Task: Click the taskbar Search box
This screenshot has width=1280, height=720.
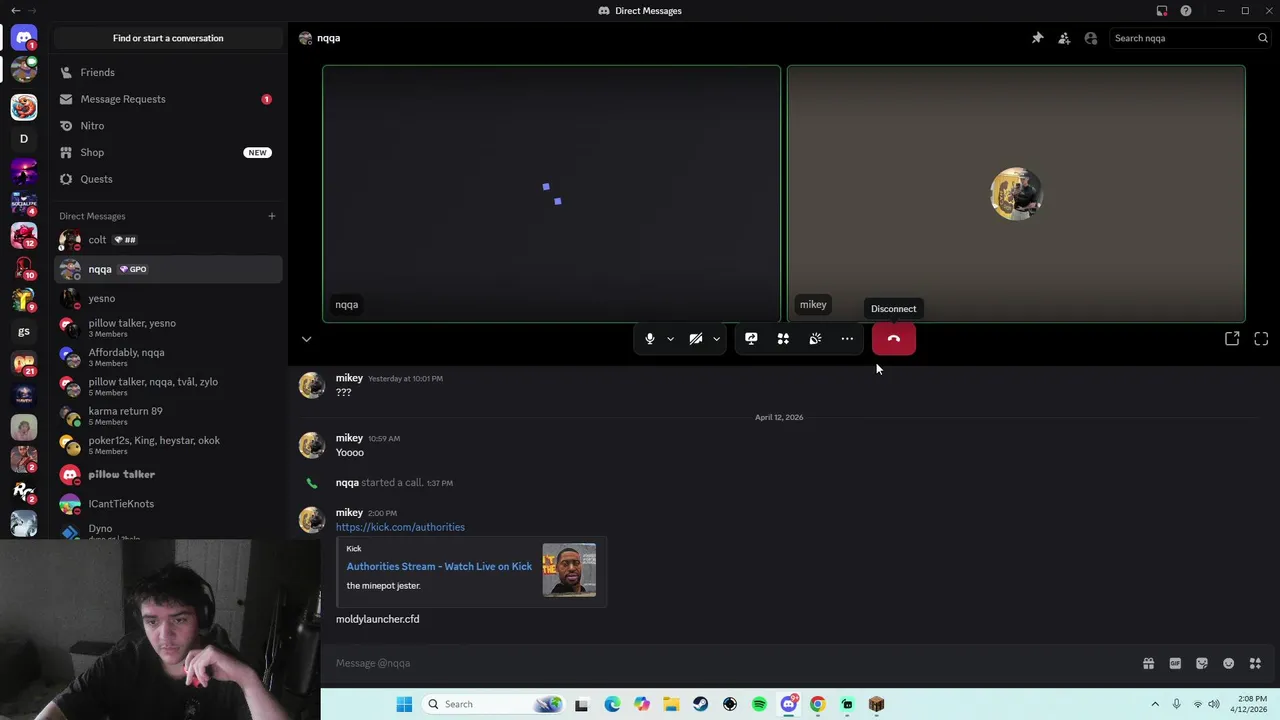Action: [493, 704]
